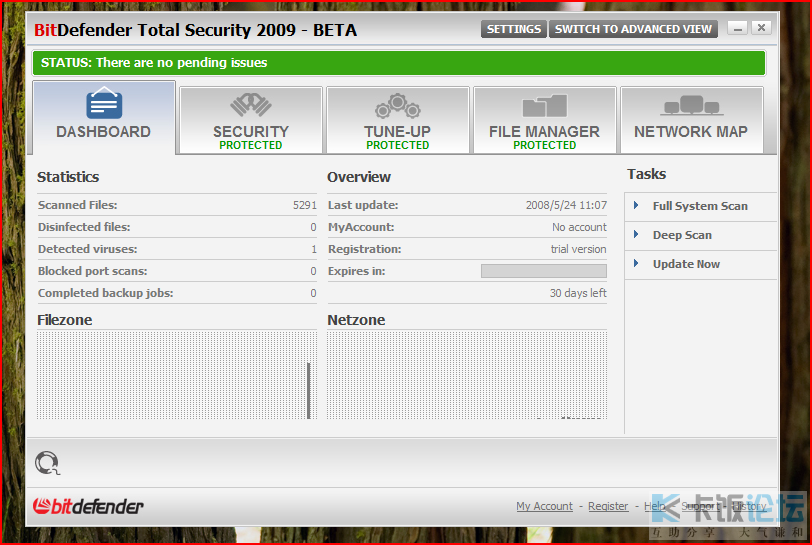Screen dimensions: 812x545
Task: Open the Settings button
Action: pyautogui.click(x=513, y=29)
